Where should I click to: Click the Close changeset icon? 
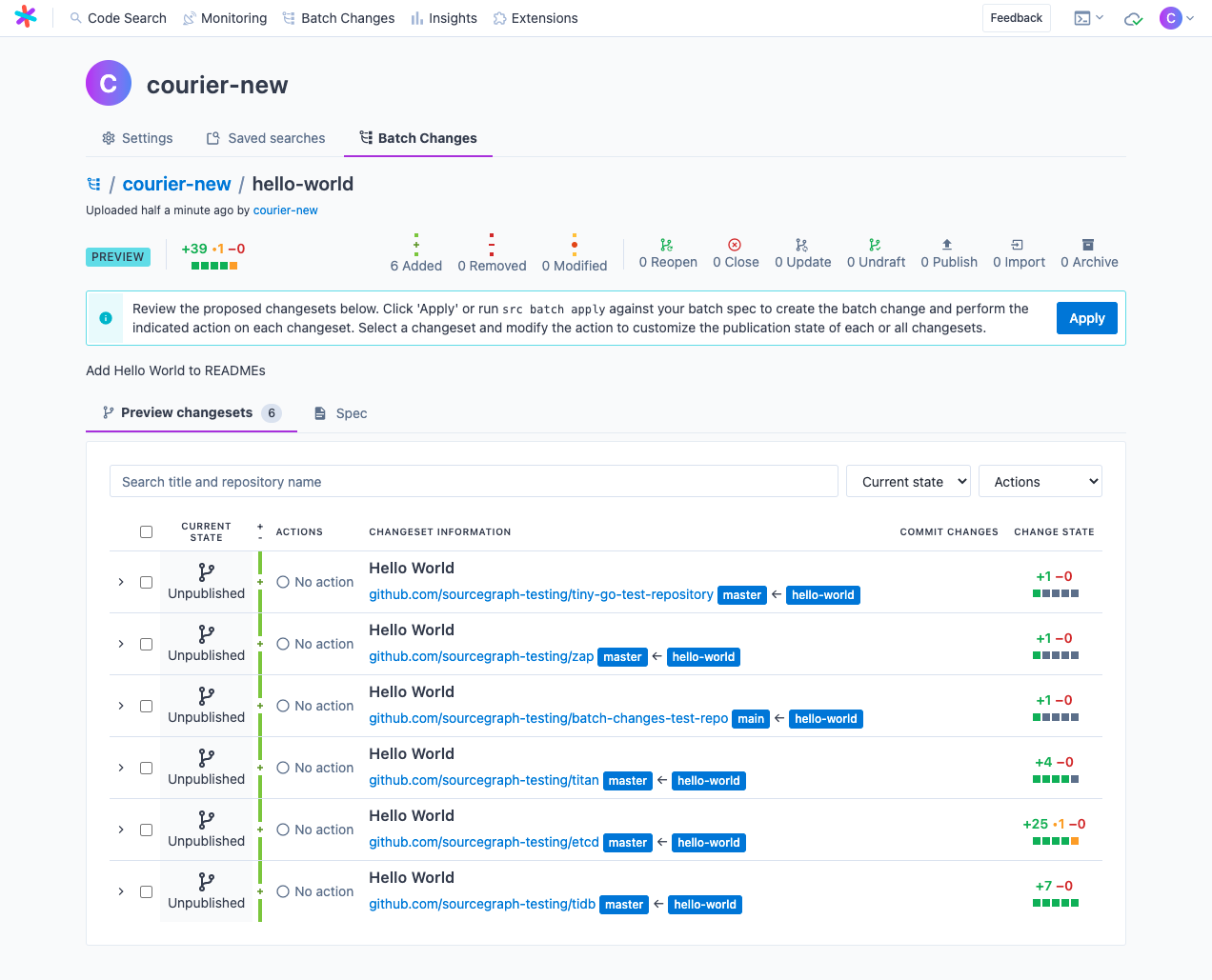tap(735, 245)
